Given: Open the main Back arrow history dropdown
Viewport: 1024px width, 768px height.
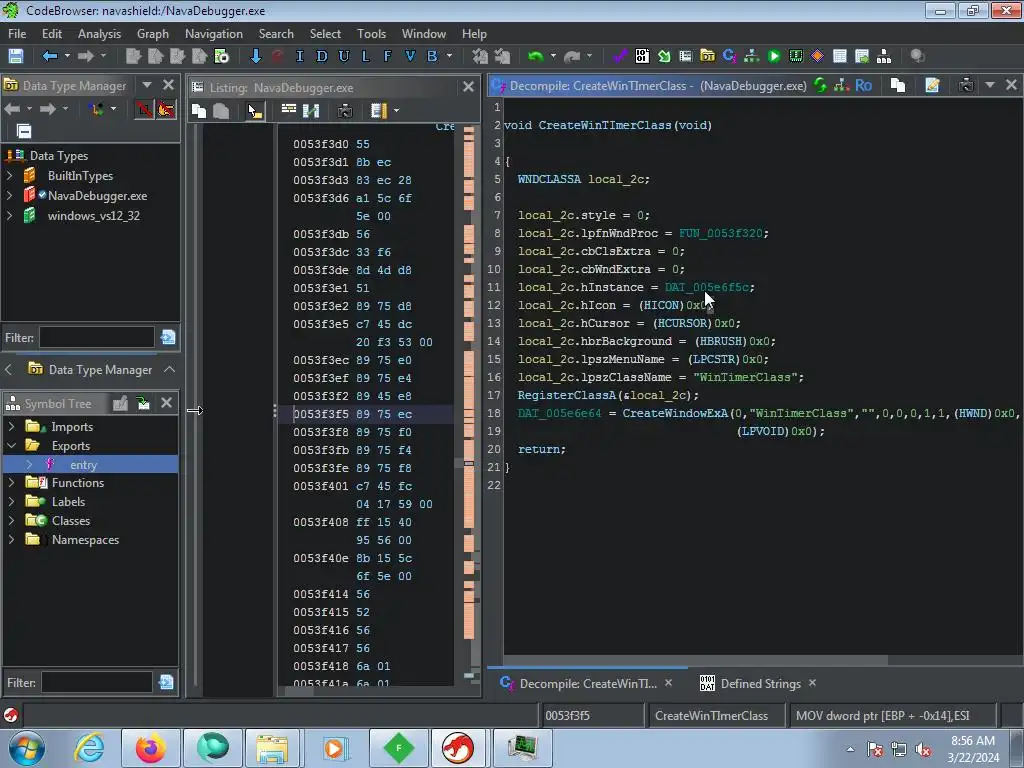Looking at the screenshot, I should point(67,56).
